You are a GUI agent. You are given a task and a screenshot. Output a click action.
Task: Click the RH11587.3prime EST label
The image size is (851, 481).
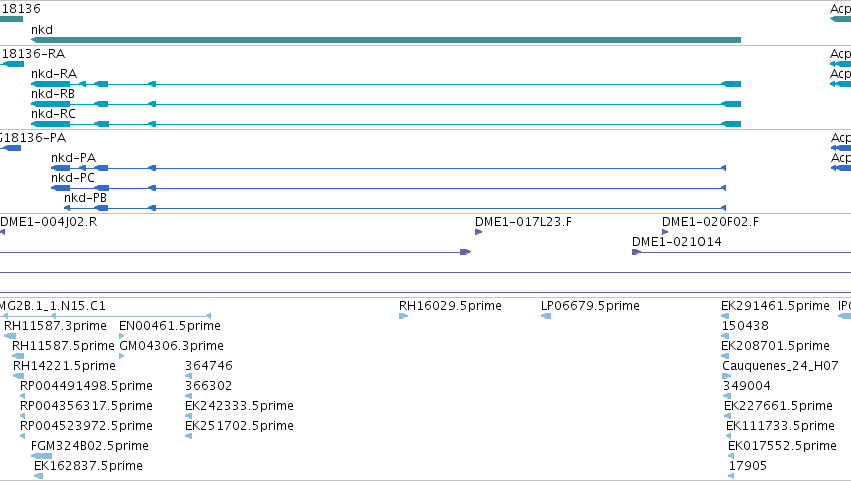[x=55, y=326]
